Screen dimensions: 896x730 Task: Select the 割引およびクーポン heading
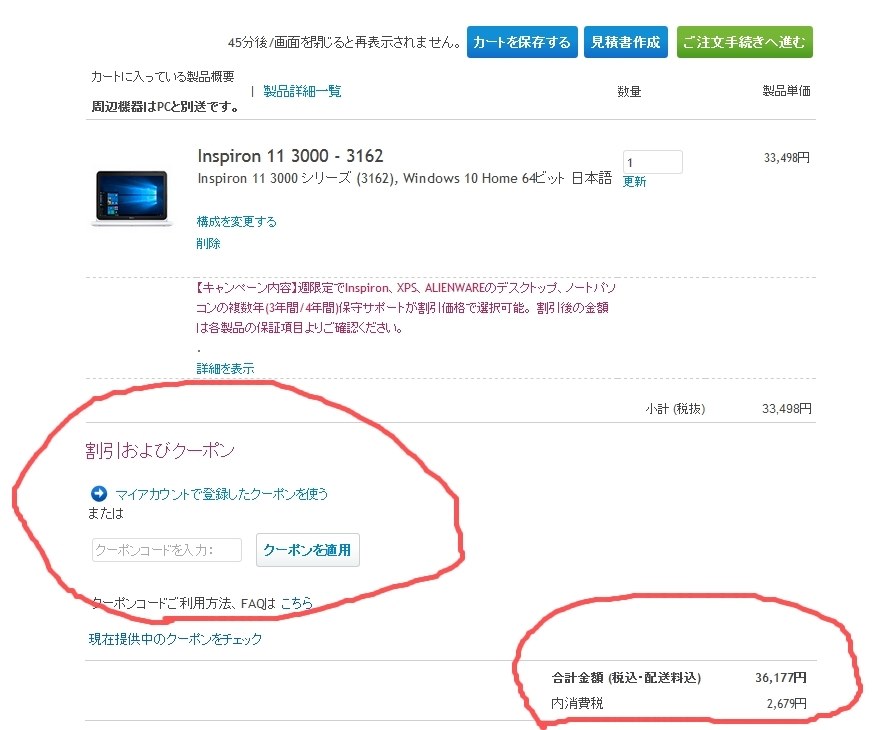pyautogui.click(x=160, y=451)
